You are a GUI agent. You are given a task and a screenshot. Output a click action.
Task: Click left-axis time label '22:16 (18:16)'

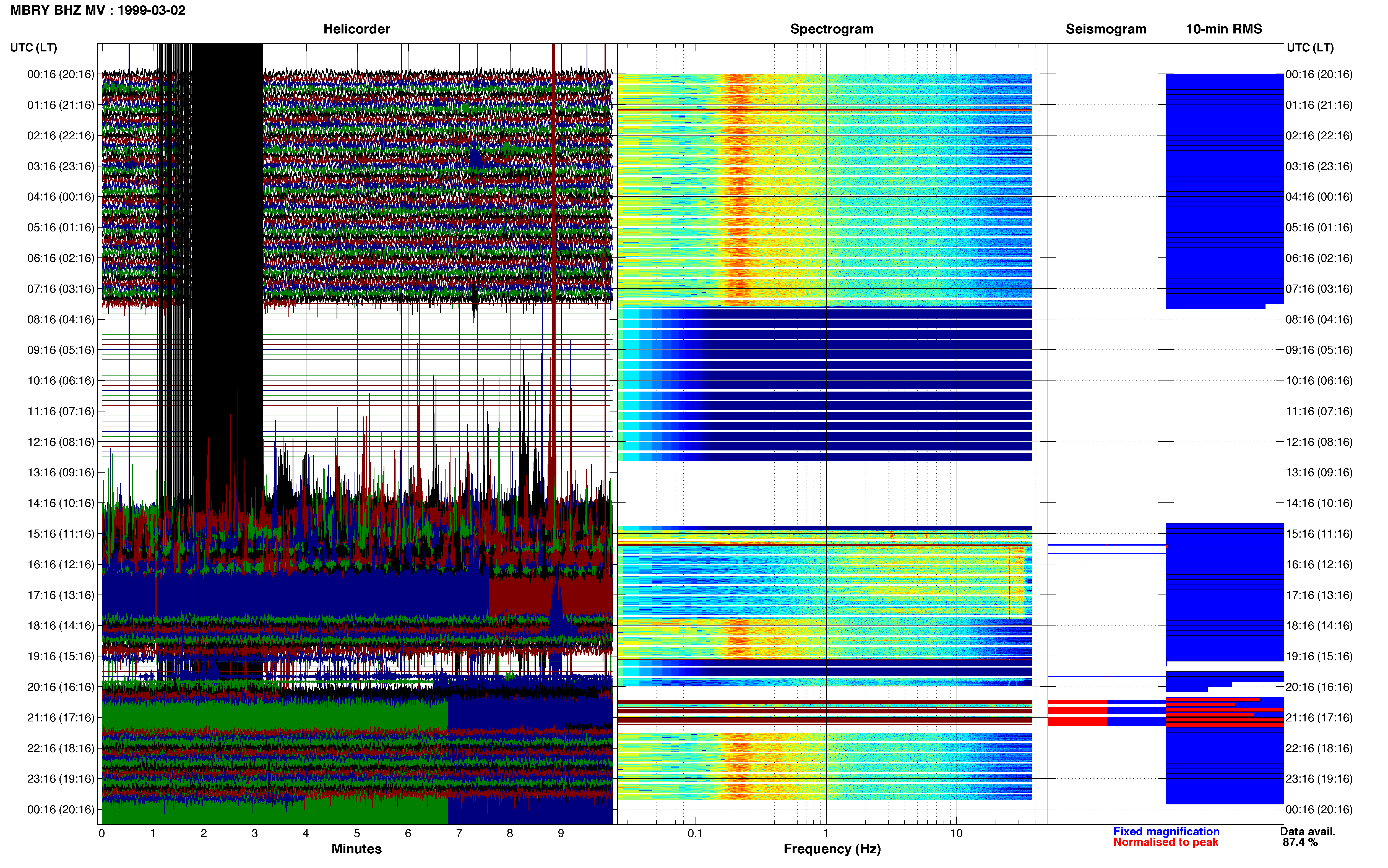pyautogui.click(x=61, y=748)
